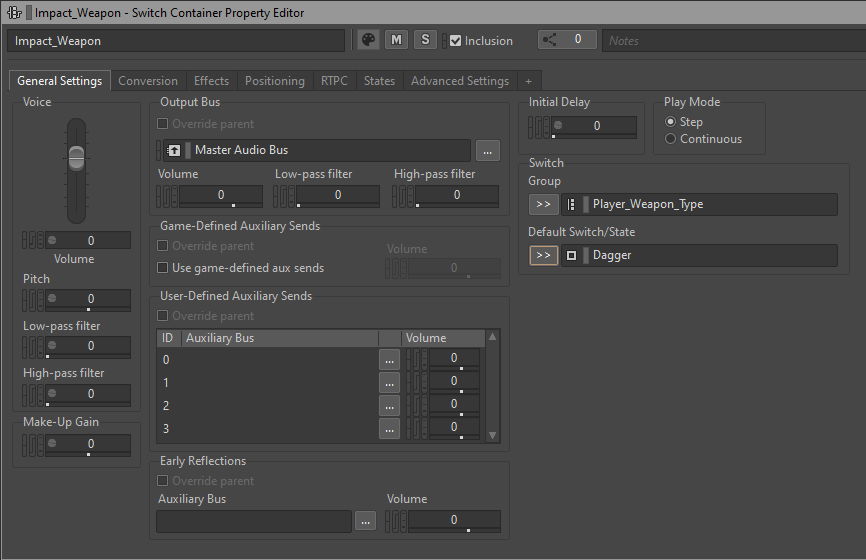Viewport: 866px width, 560px height.
Task: Click the Output Bus Low-pass filter field
Action: tap(338, 195)
